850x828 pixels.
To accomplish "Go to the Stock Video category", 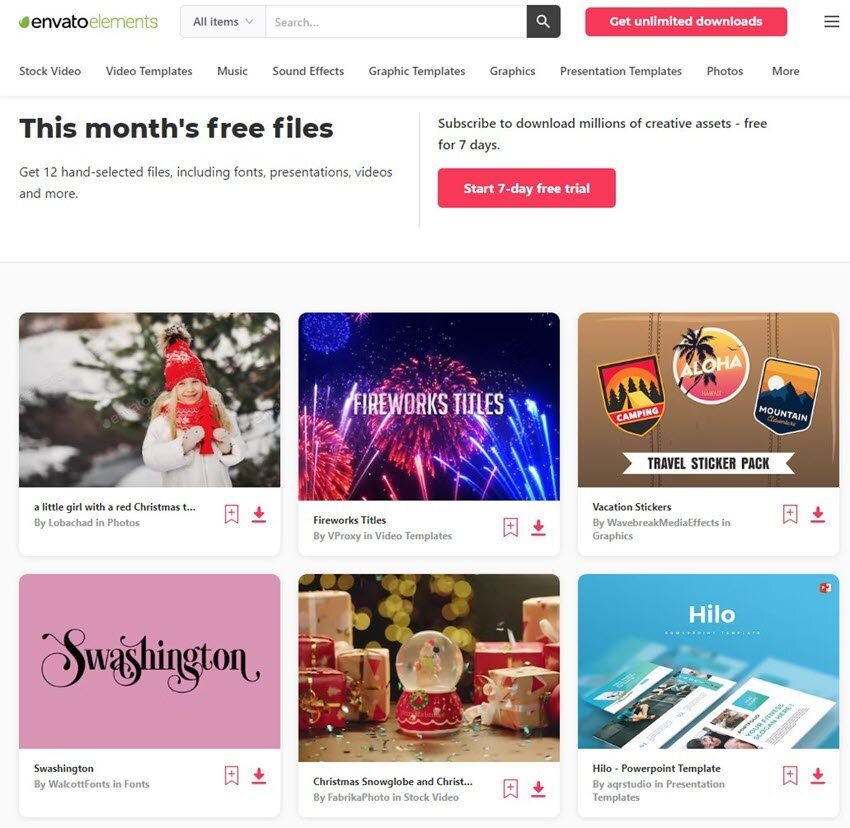I will pyautogui.click(x=50, y=71).
